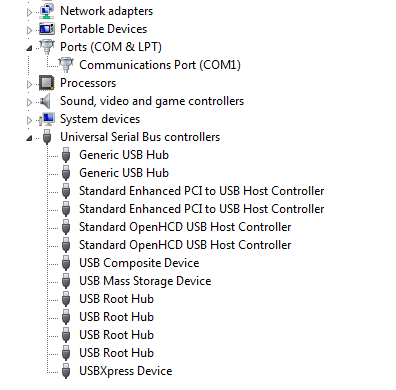Select first Standard OpenHCD USB Host Controller

click(x=185, y=227)
